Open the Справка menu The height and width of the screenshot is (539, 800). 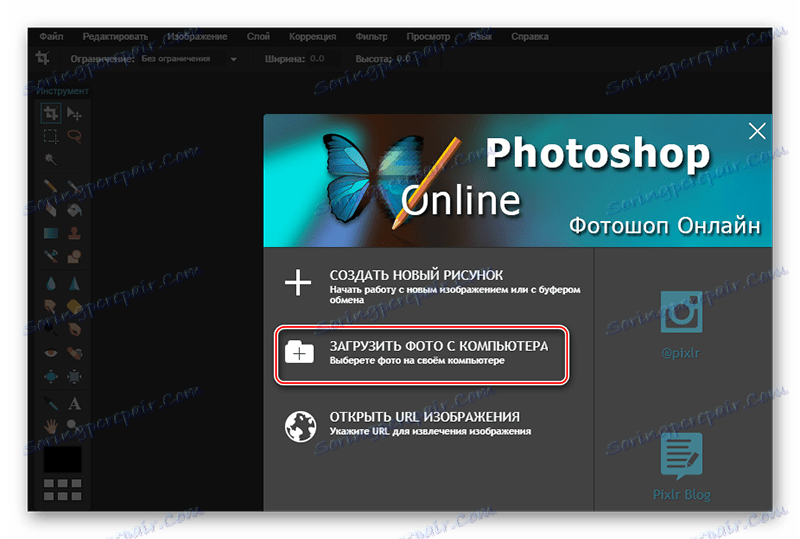[x=530, y=37]
